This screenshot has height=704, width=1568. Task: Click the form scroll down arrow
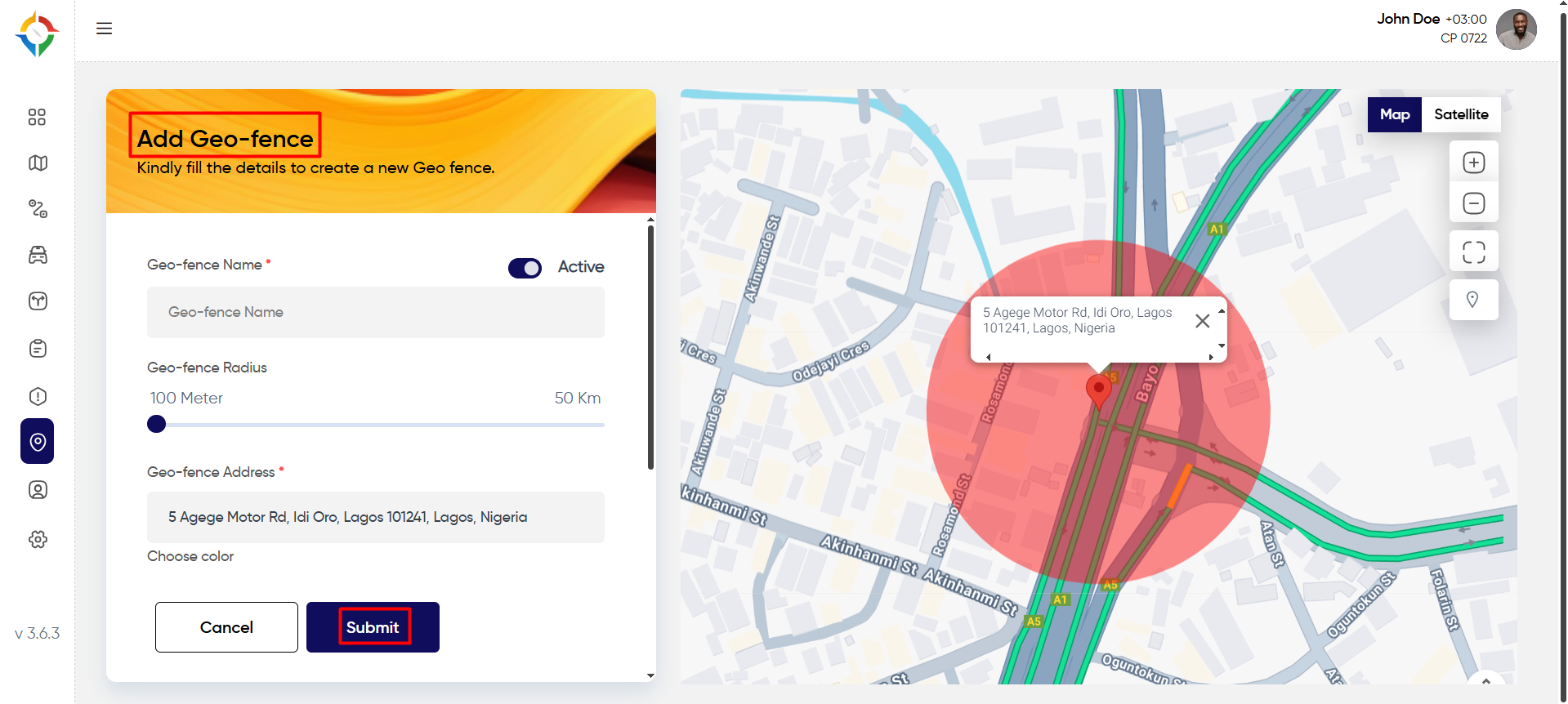pyautogui.click(x=650, y=675)
